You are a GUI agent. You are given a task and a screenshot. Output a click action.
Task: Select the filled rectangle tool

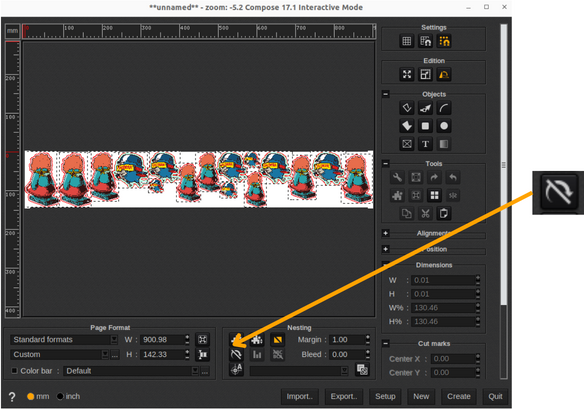click(425, 126)
